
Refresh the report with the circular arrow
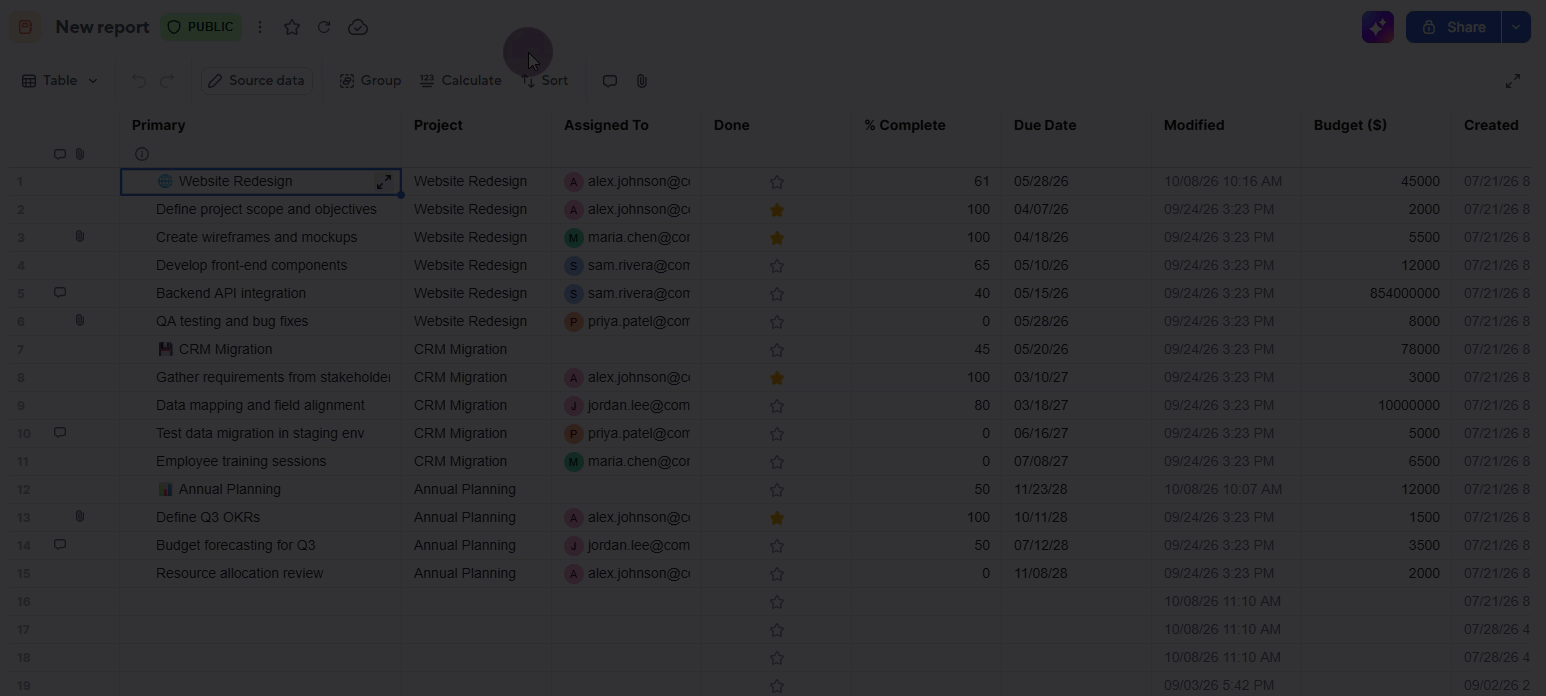coord(324,27)
